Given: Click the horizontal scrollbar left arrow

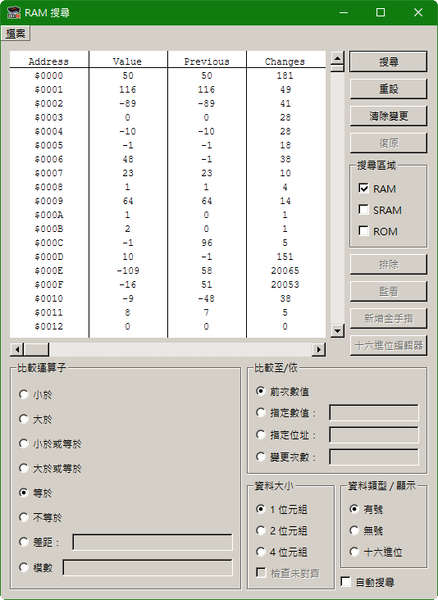Looking at the screenshot, I should click(17, 349).
